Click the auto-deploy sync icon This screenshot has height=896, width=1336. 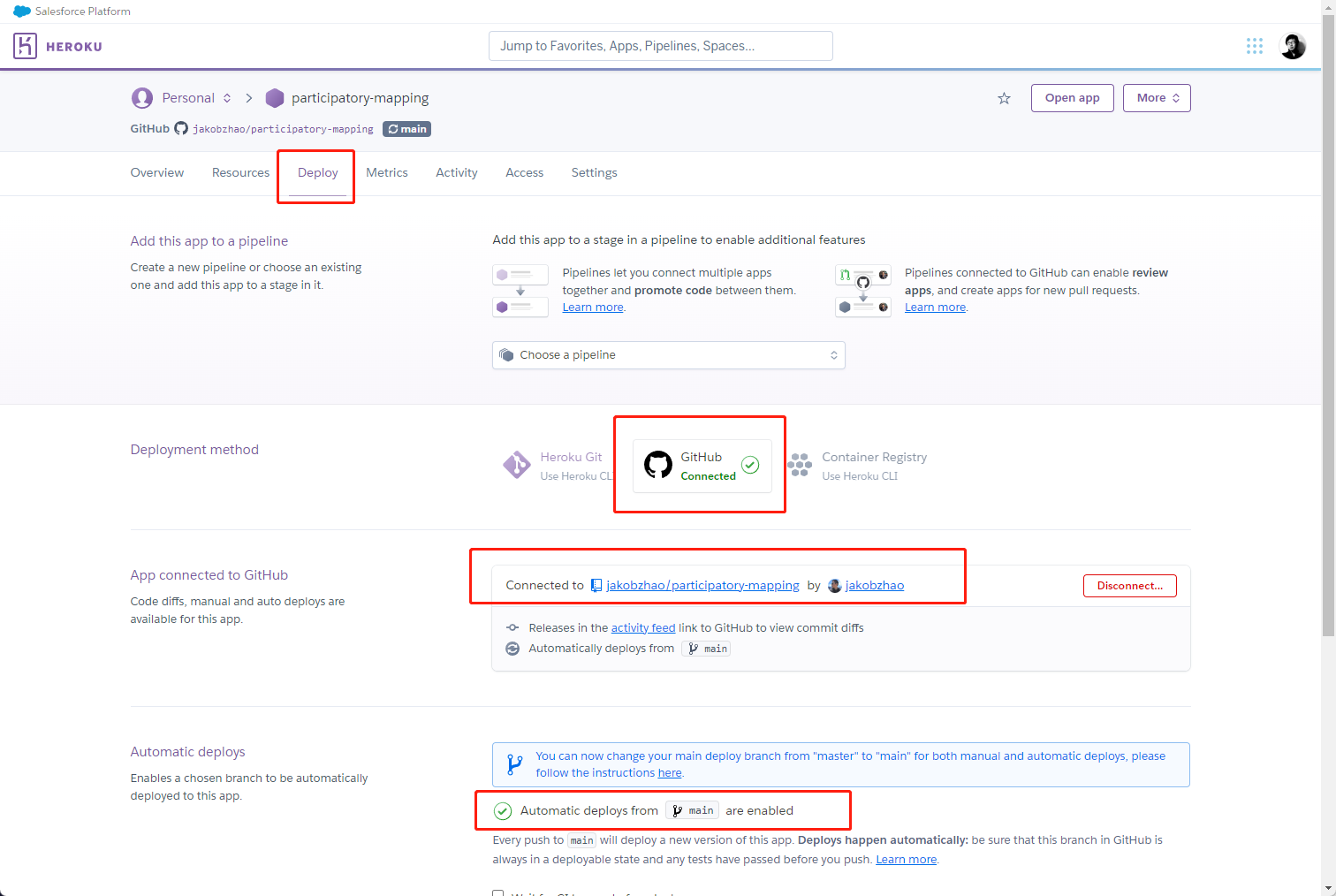coord(512,649)
